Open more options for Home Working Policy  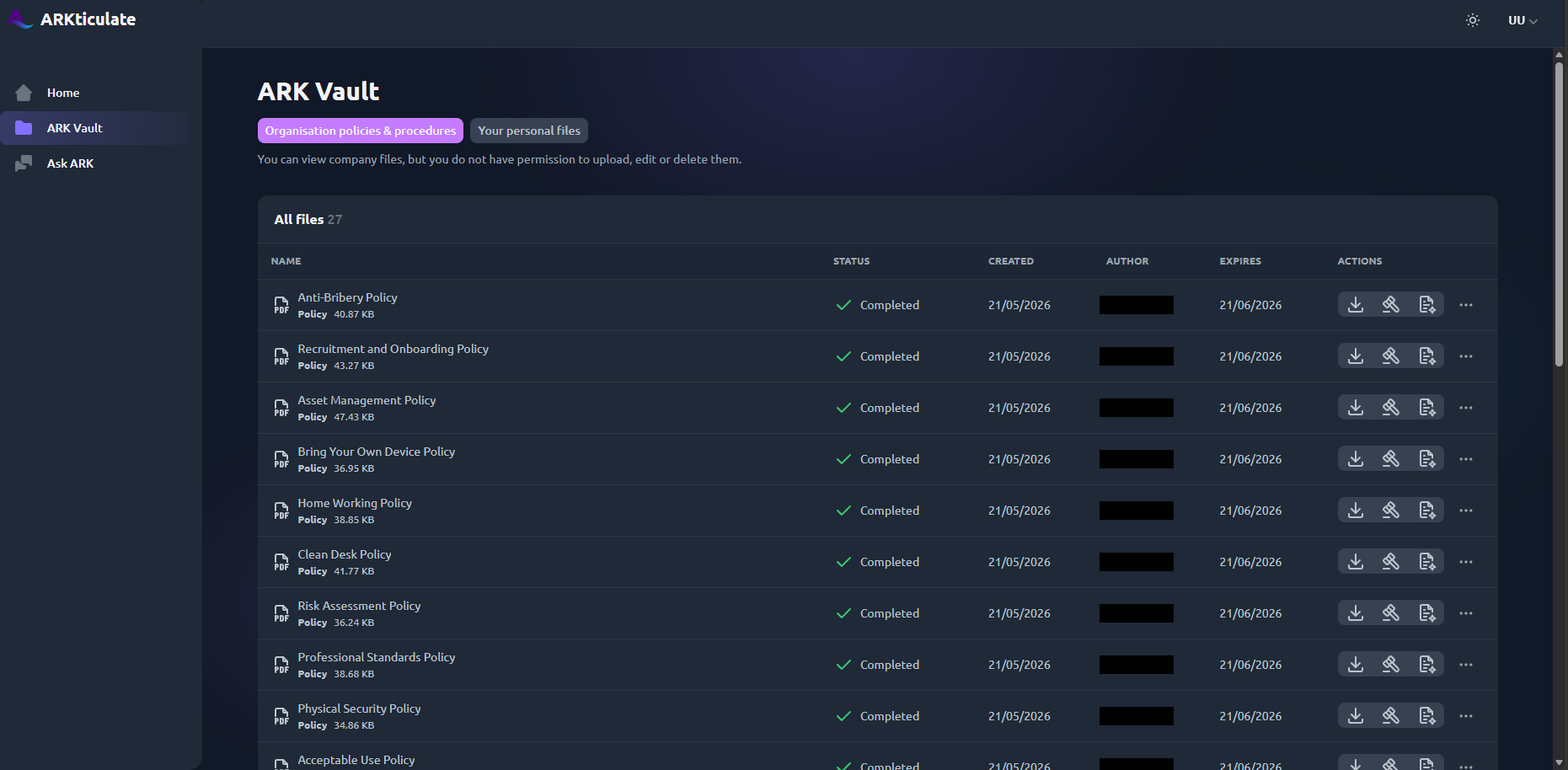tap(1466, 511)
